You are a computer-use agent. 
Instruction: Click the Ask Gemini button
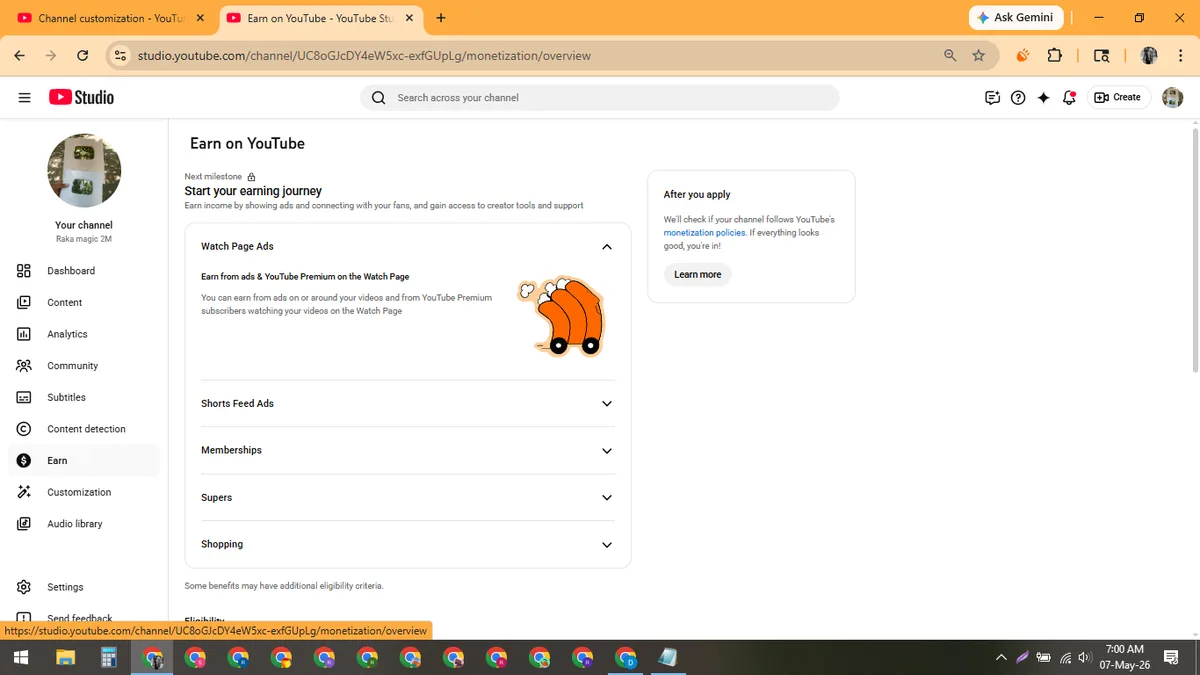(1016, 18)
